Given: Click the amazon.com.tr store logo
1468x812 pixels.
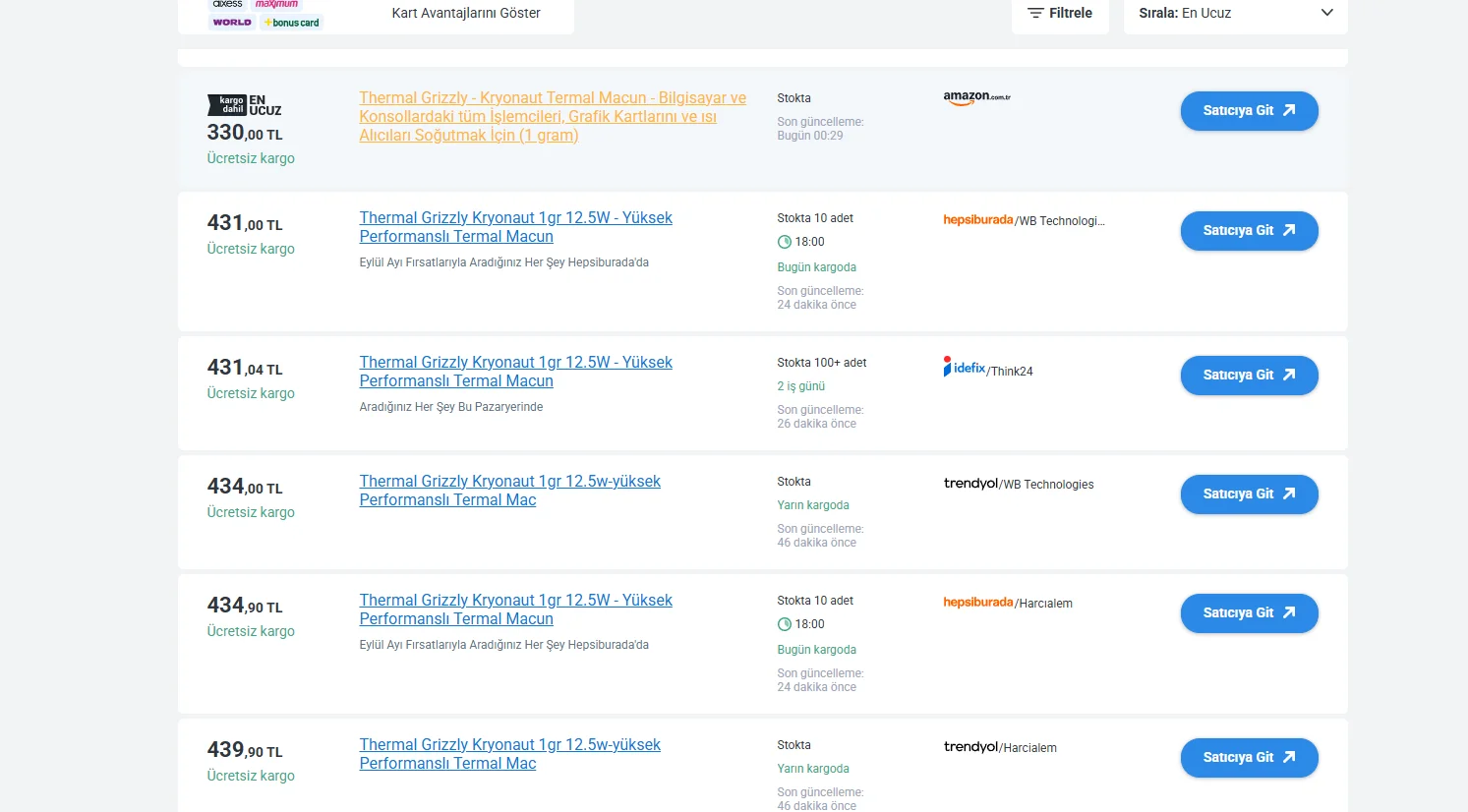Looking at the screenshot, I should click(x=976, y=97).
